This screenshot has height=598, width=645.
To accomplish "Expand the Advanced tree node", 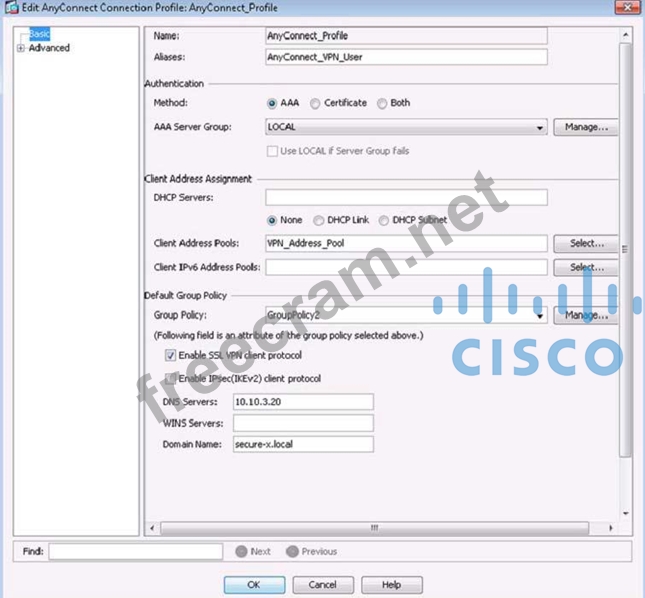I will pyautogui.click(x=20, y=48).
